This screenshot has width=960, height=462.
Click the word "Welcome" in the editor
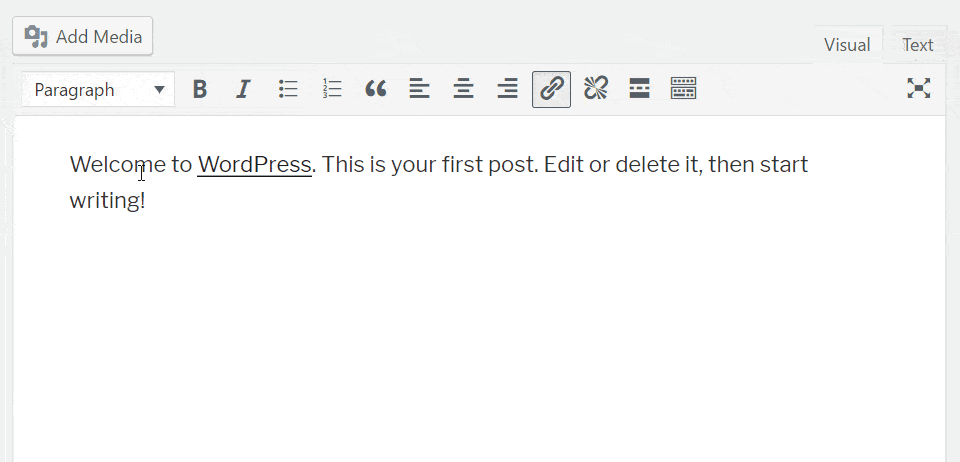tap(118, 164)
